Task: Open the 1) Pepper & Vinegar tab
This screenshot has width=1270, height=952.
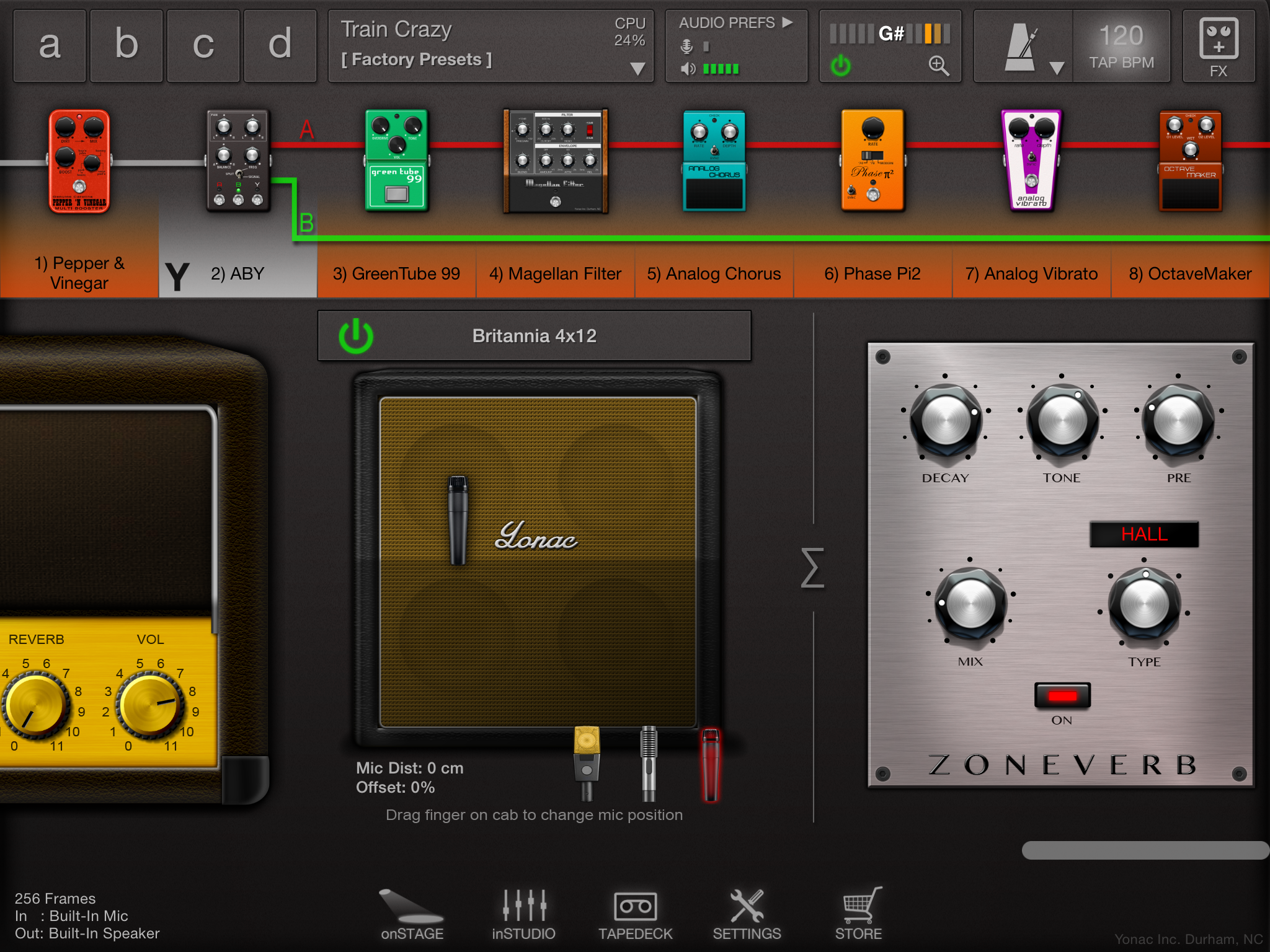Action: tap(79, 273)
